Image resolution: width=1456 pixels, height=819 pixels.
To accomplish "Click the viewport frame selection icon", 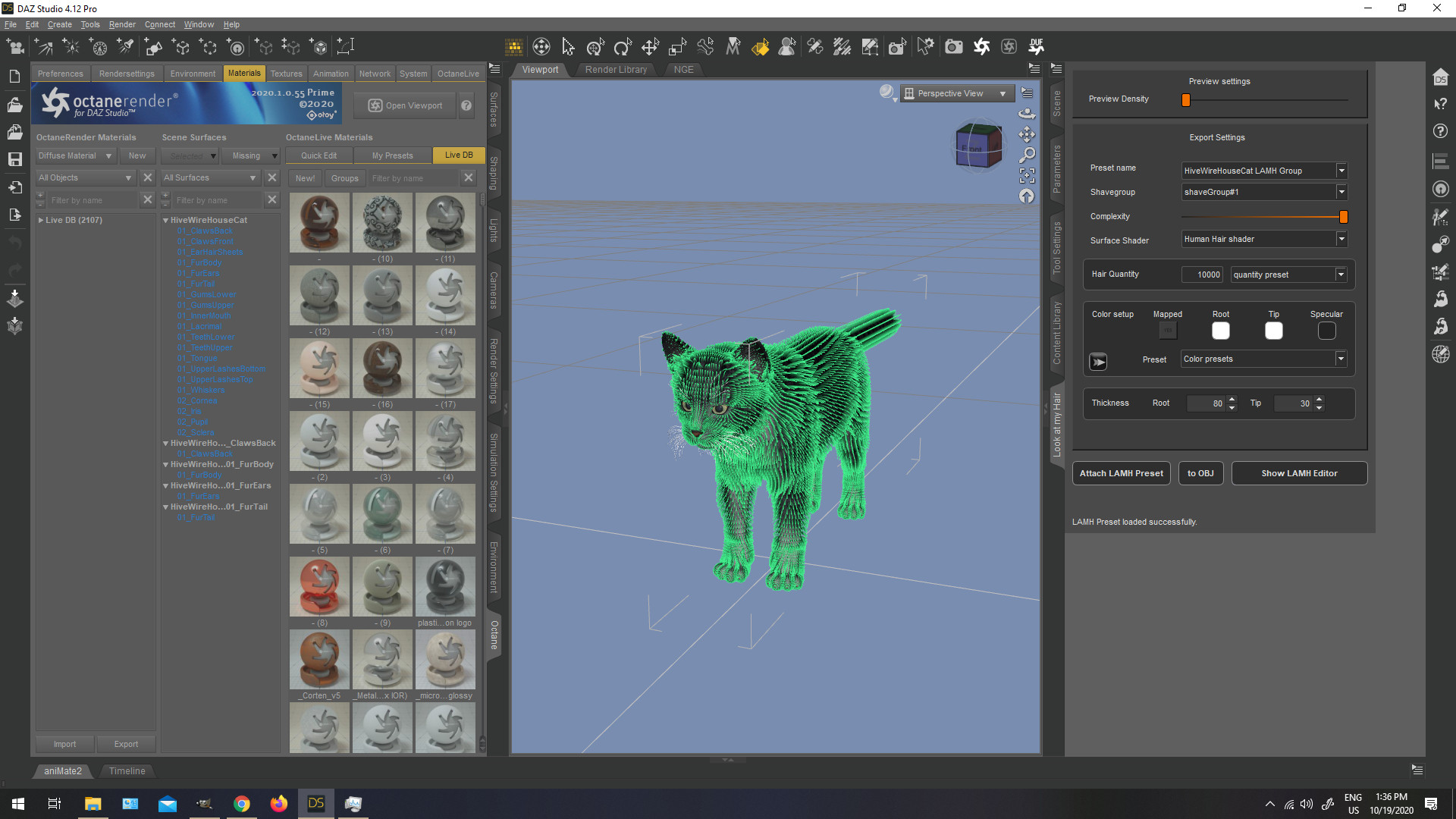I will pos(1027,176).
